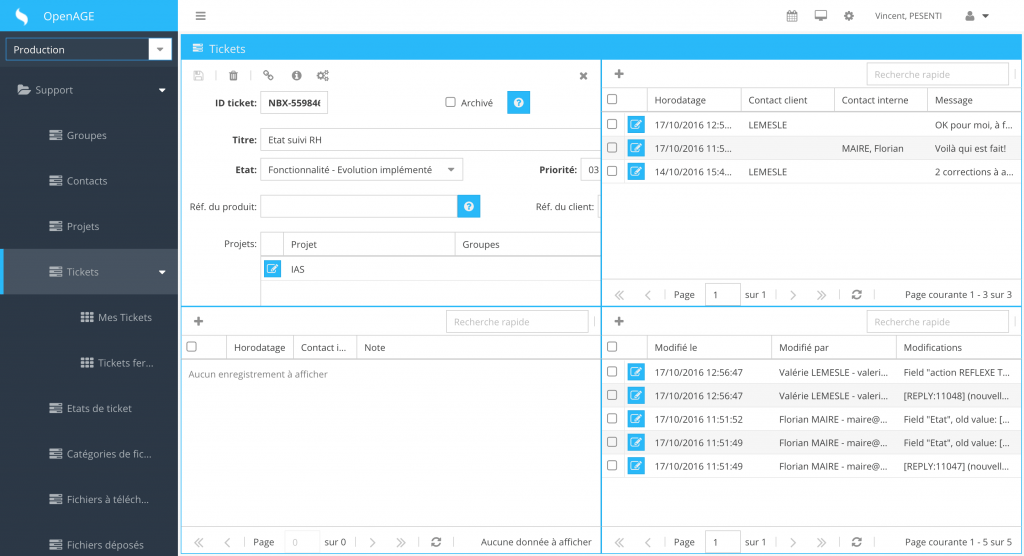Click the delete trash icon in ticket toolbar
The height and width of the screenshot is (556, 1024).
233,75
